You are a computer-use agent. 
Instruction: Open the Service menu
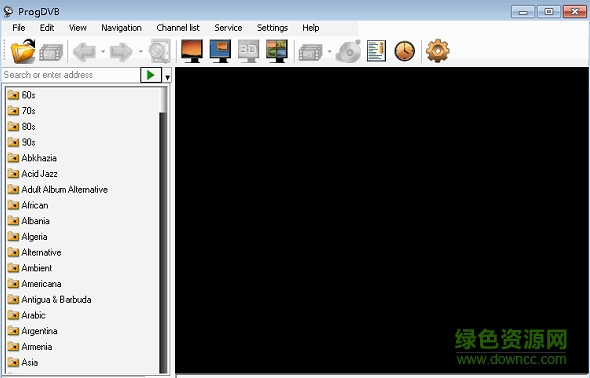click(x=228, y=28)
